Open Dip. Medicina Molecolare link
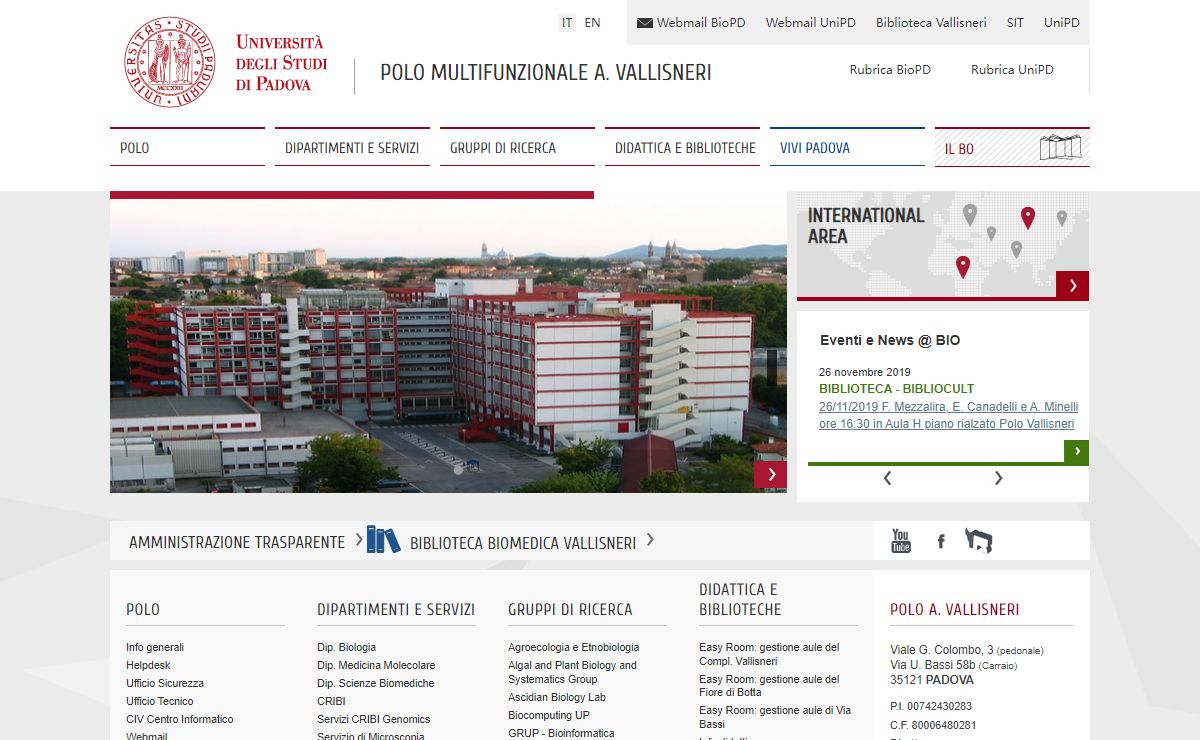The image size is (1200, 740). click(376, 665)
